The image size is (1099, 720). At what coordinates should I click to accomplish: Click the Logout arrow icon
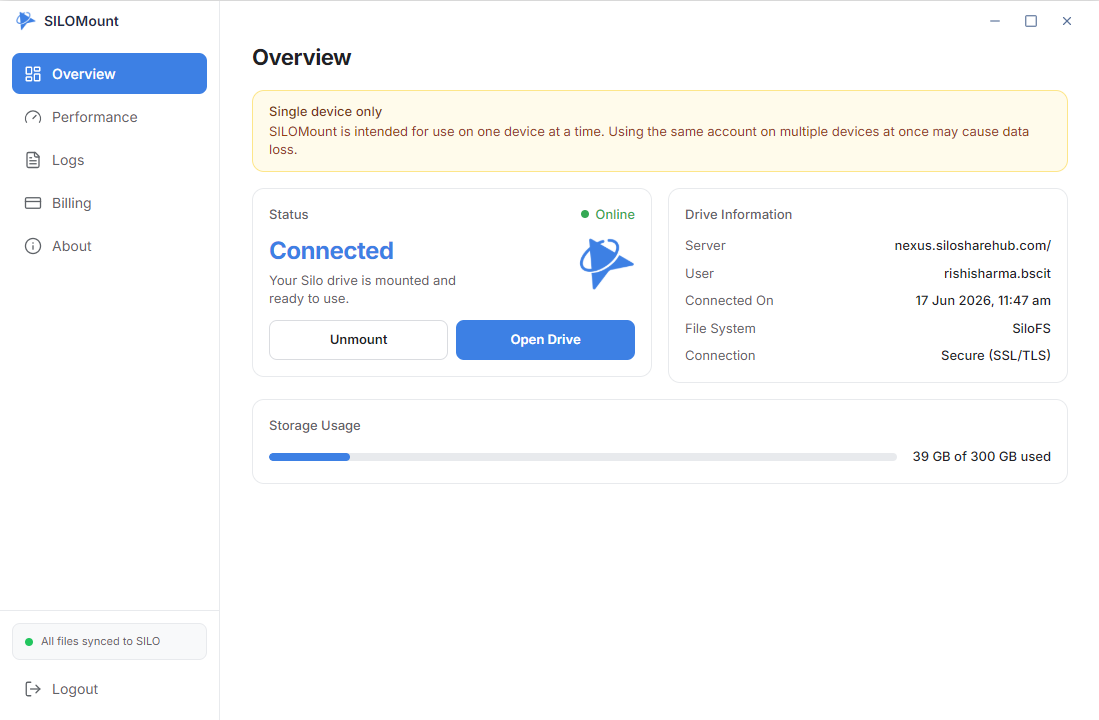pos(33,689)
